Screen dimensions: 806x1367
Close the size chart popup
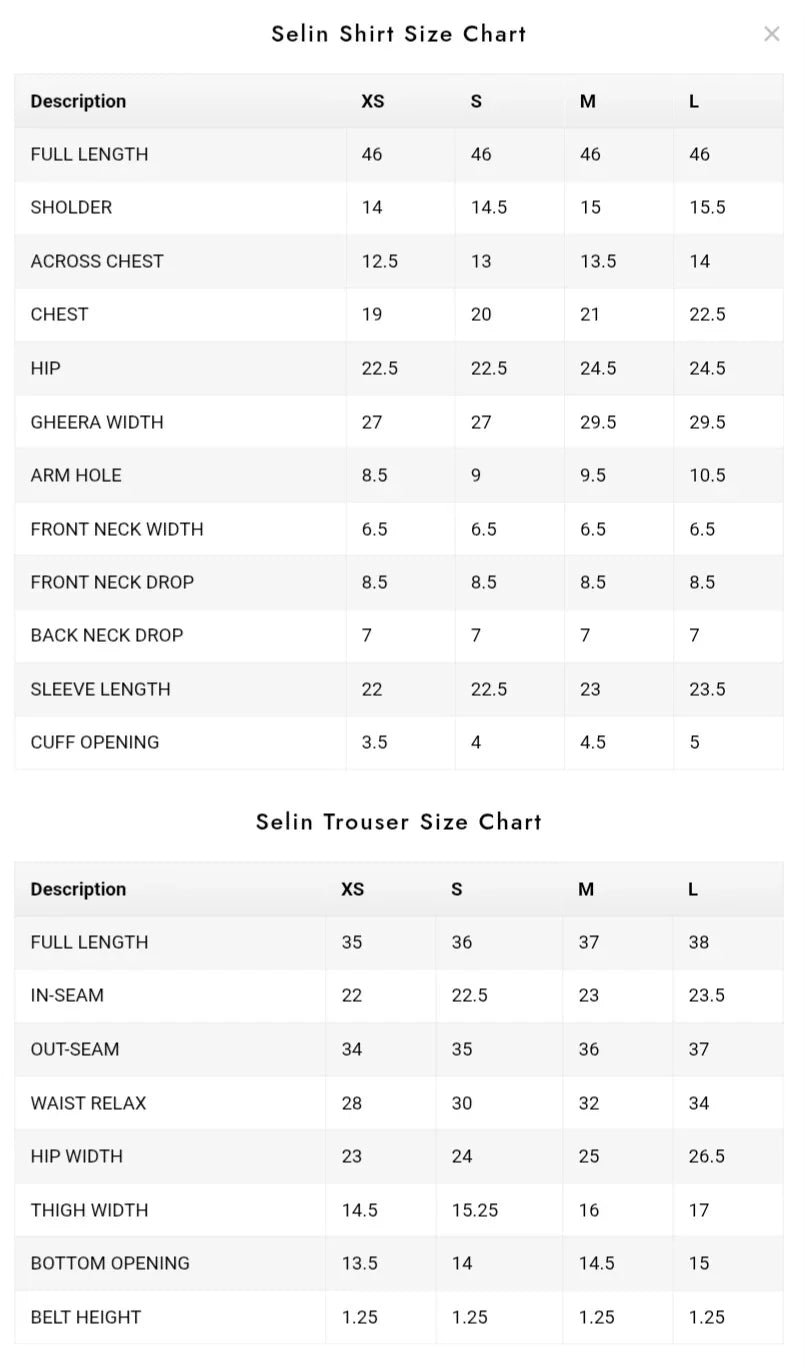(x=771, y=34)
